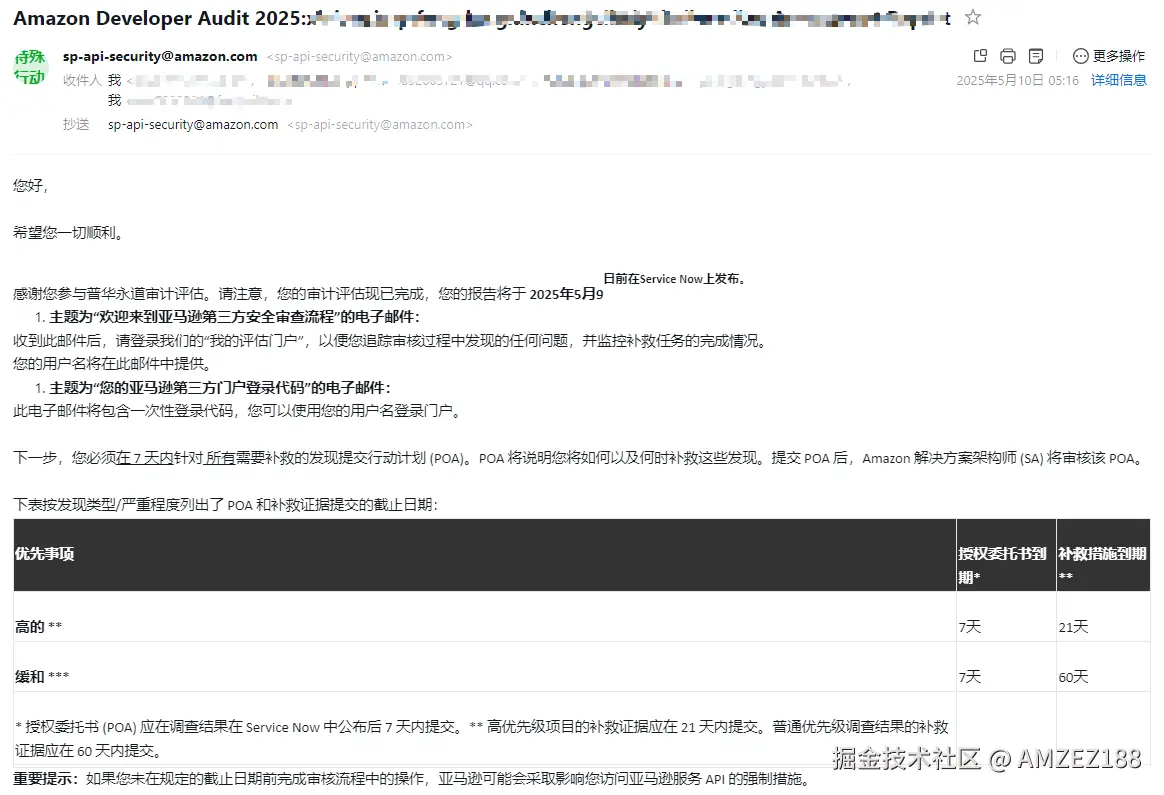
Task: Click the 收件人 label
Action: point(82,80)
